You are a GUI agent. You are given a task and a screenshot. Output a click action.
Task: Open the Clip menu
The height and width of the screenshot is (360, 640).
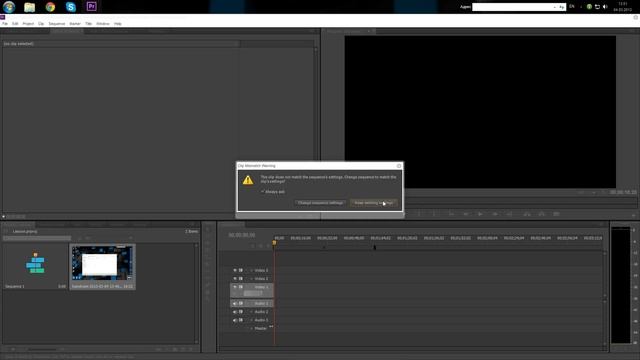point(41,24)
